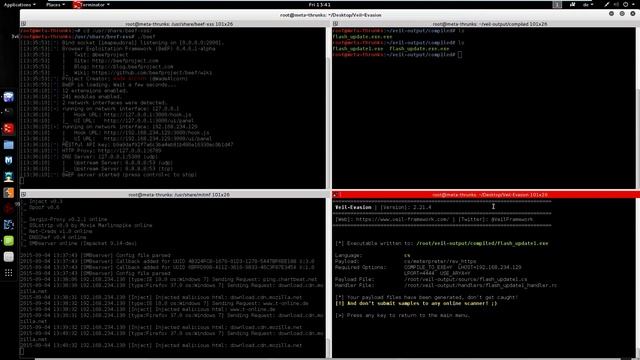The height and width of the screenshot is (360, 640).
Task: Click the red Veil-Evasion terminal title bar
Action: [489, 195]
